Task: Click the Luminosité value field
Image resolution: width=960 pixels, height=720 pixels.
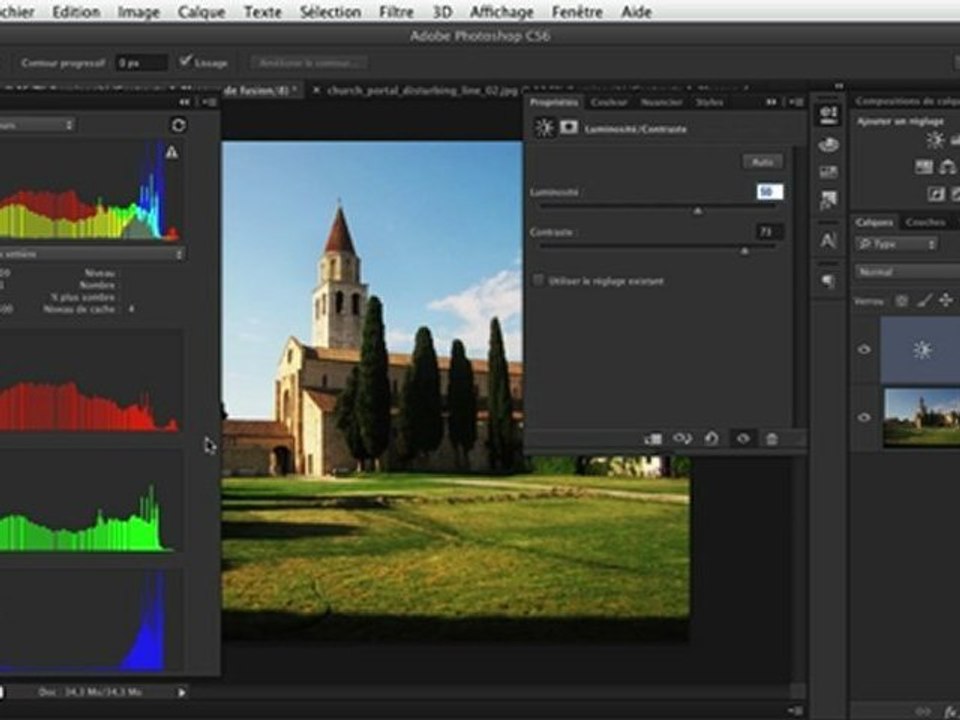Action: pyautogui.click(x=769, y=192)
